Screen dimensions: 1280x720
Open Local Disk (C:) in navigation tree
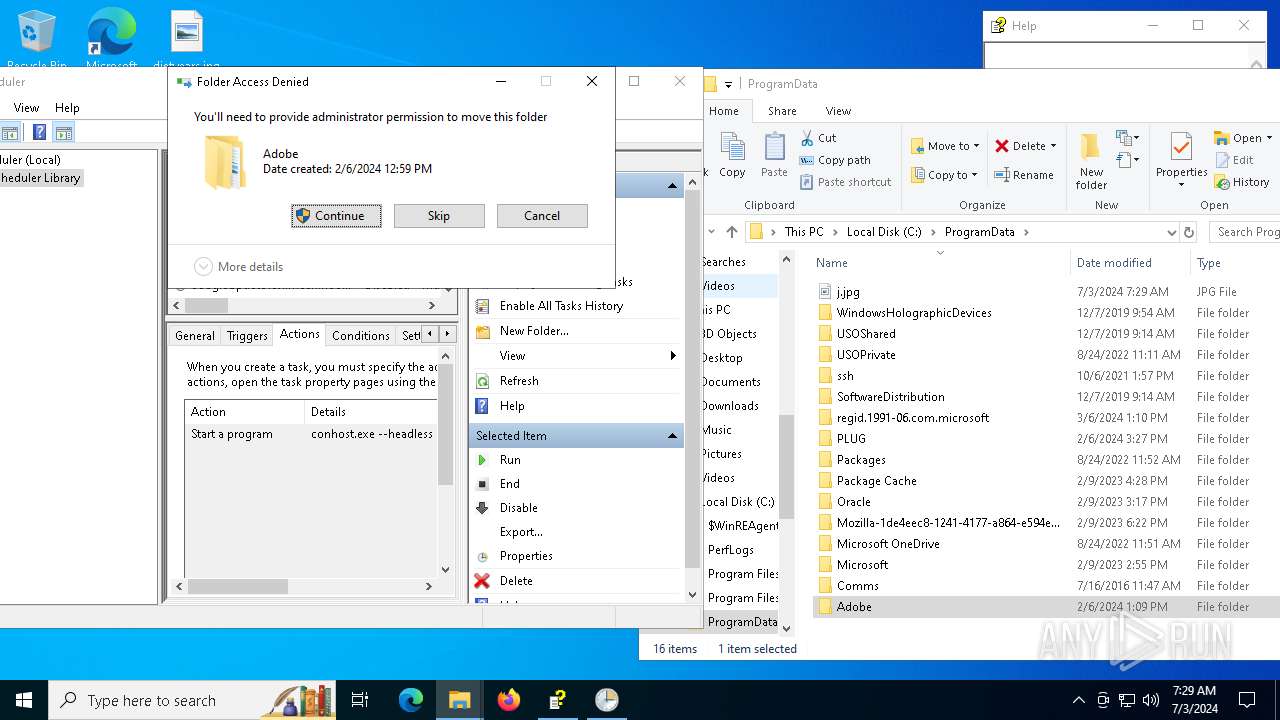pos(739,502)
